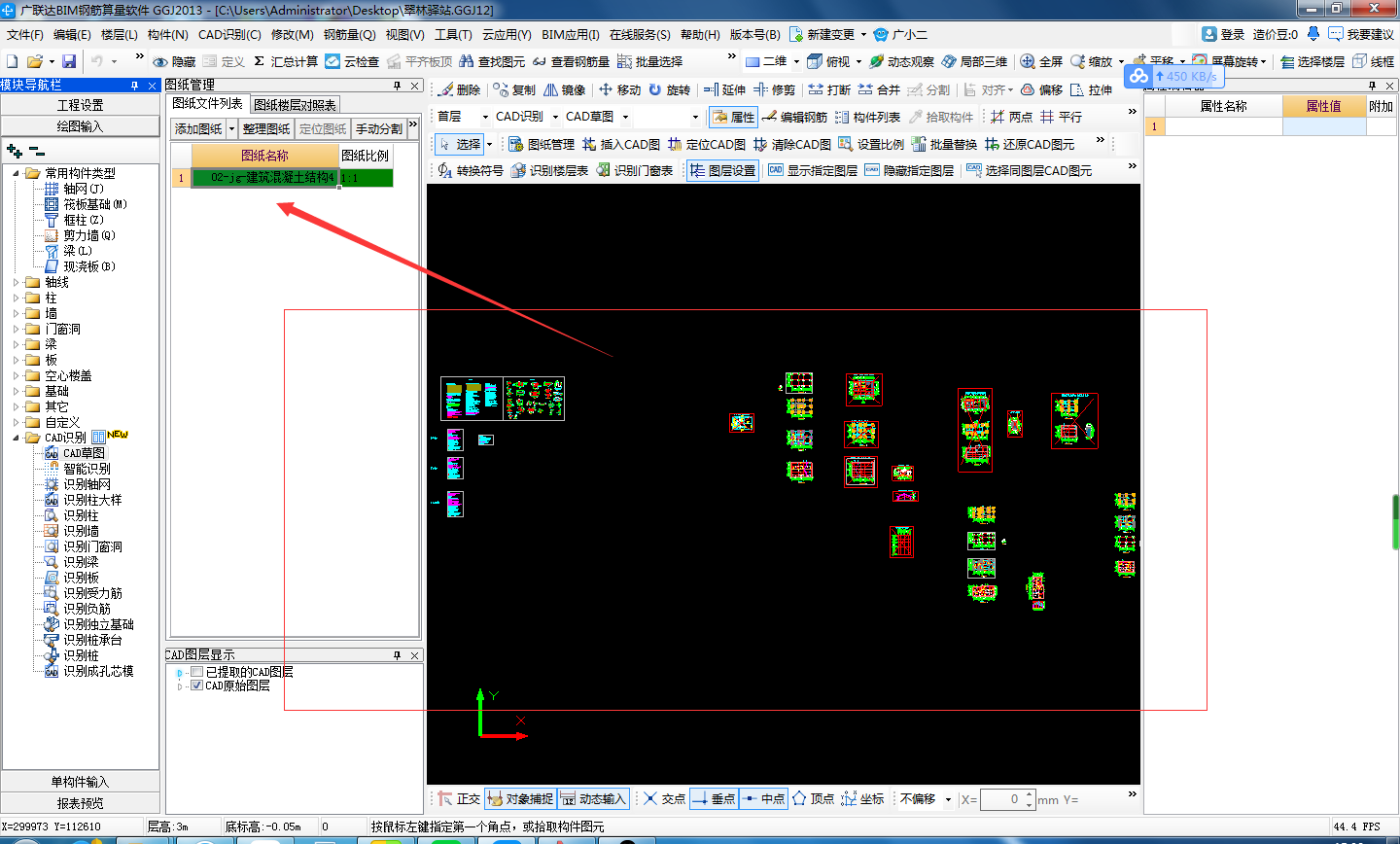Open 二维 view mode dropdown
The width and height of the screenshot is (1400, 844).
click(796, 61)
